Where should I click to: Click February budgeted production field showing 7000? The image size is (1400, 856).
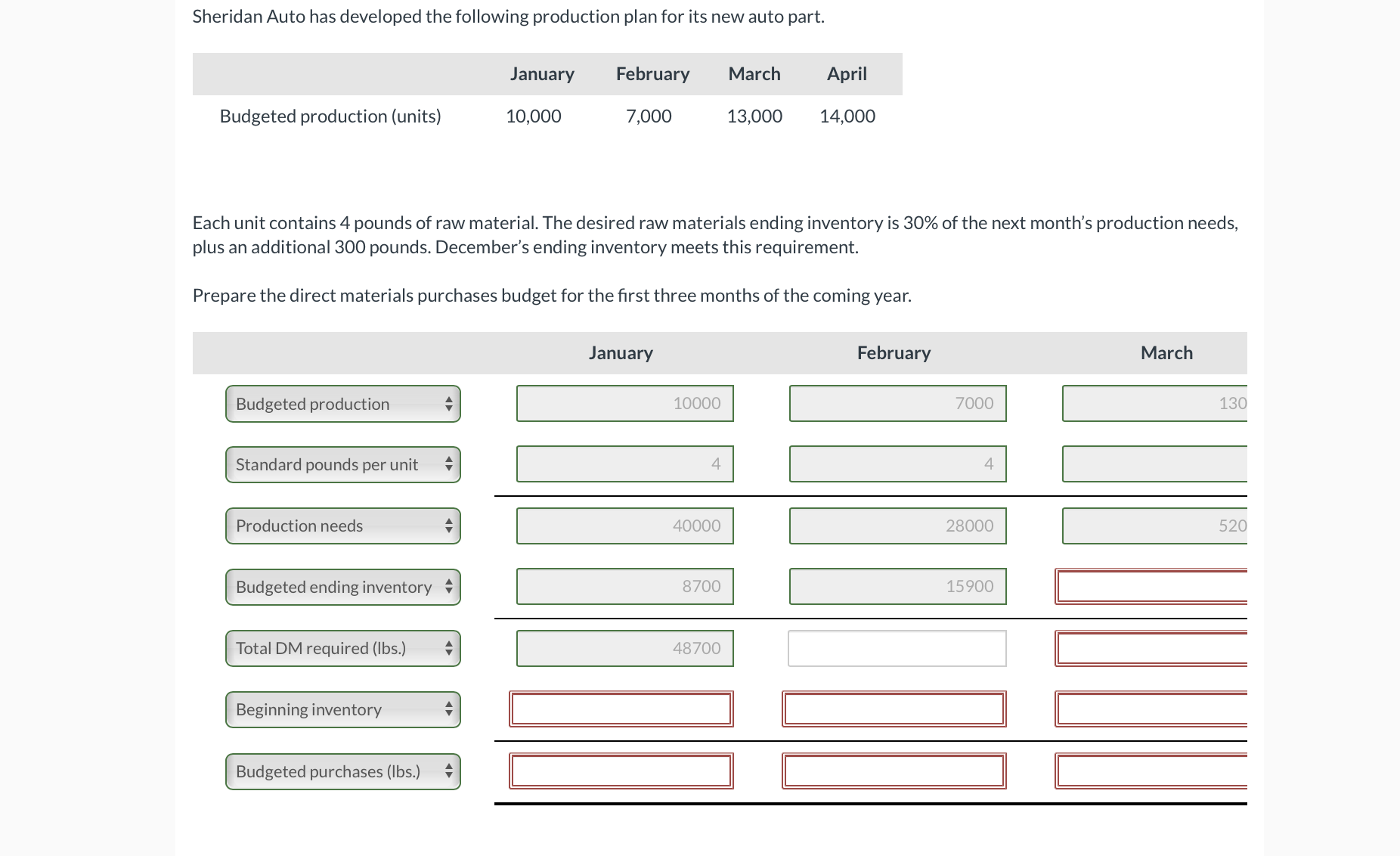(898, 403)
